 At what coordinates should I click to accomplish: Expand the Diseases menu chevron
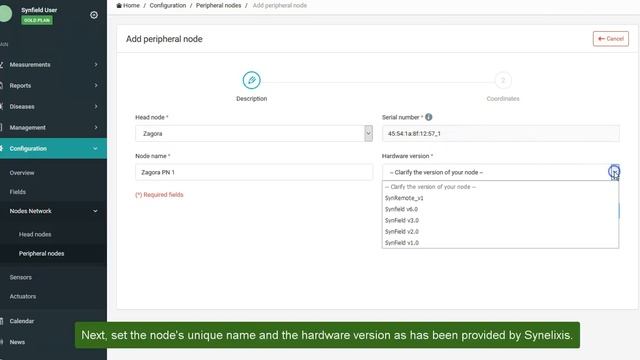coord(96,107)
